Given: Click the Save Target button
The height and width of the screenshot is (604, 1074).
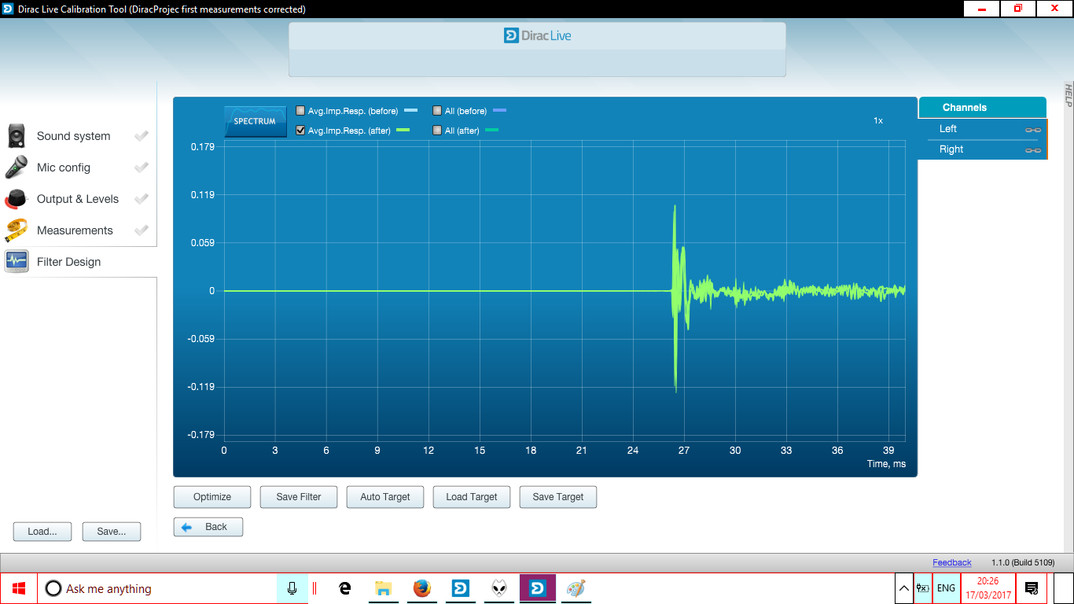Looking at the screenshot, I should point(558,497).
